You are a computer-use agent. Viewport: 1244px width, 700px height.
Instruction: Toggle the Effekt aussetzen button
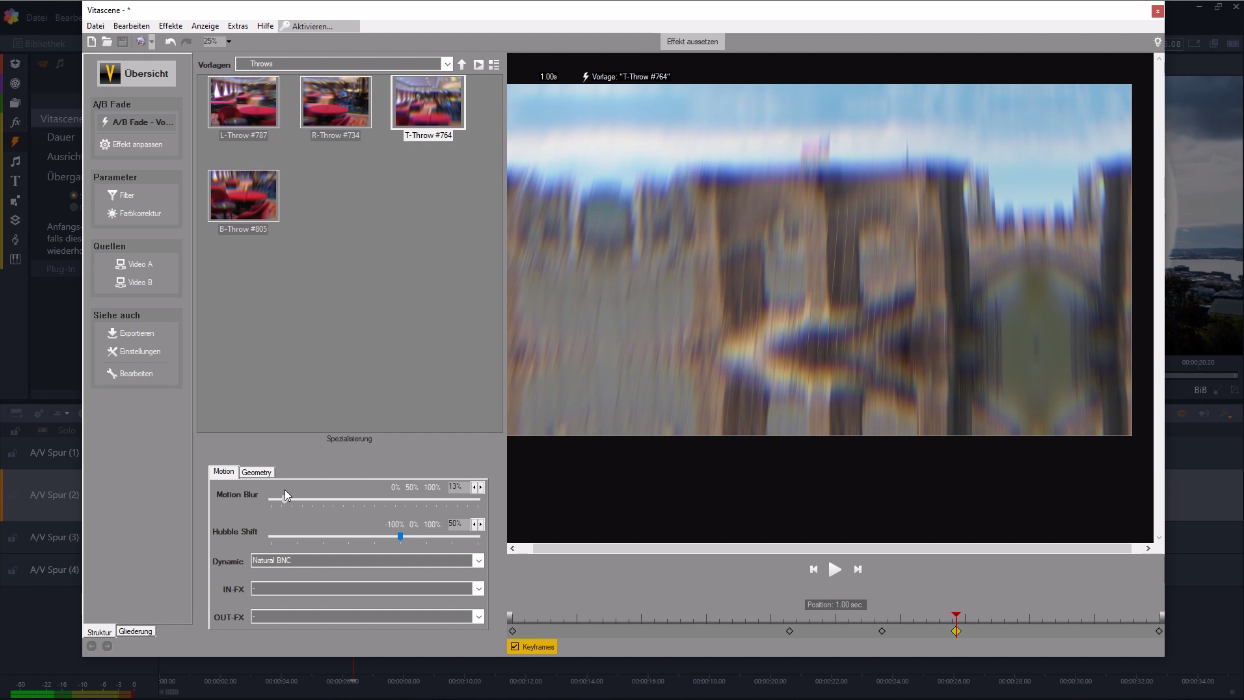pos(692,41)
